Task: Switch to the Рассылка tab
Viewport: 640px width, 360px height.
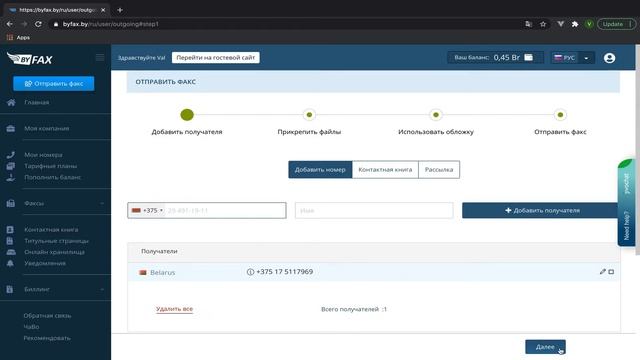Action: click(x=439, y=169)
